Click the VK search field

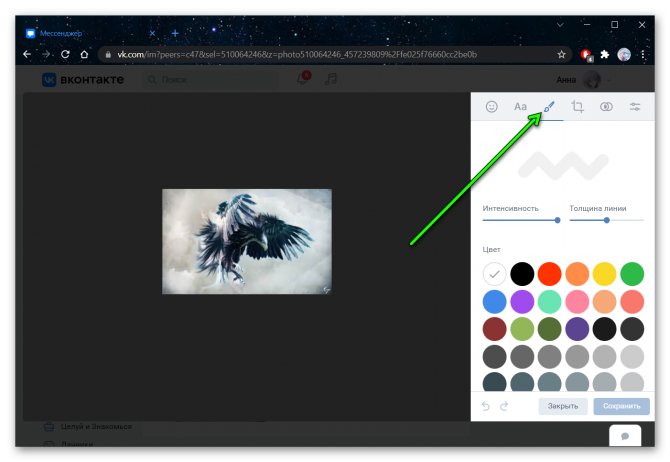[209, 79]
